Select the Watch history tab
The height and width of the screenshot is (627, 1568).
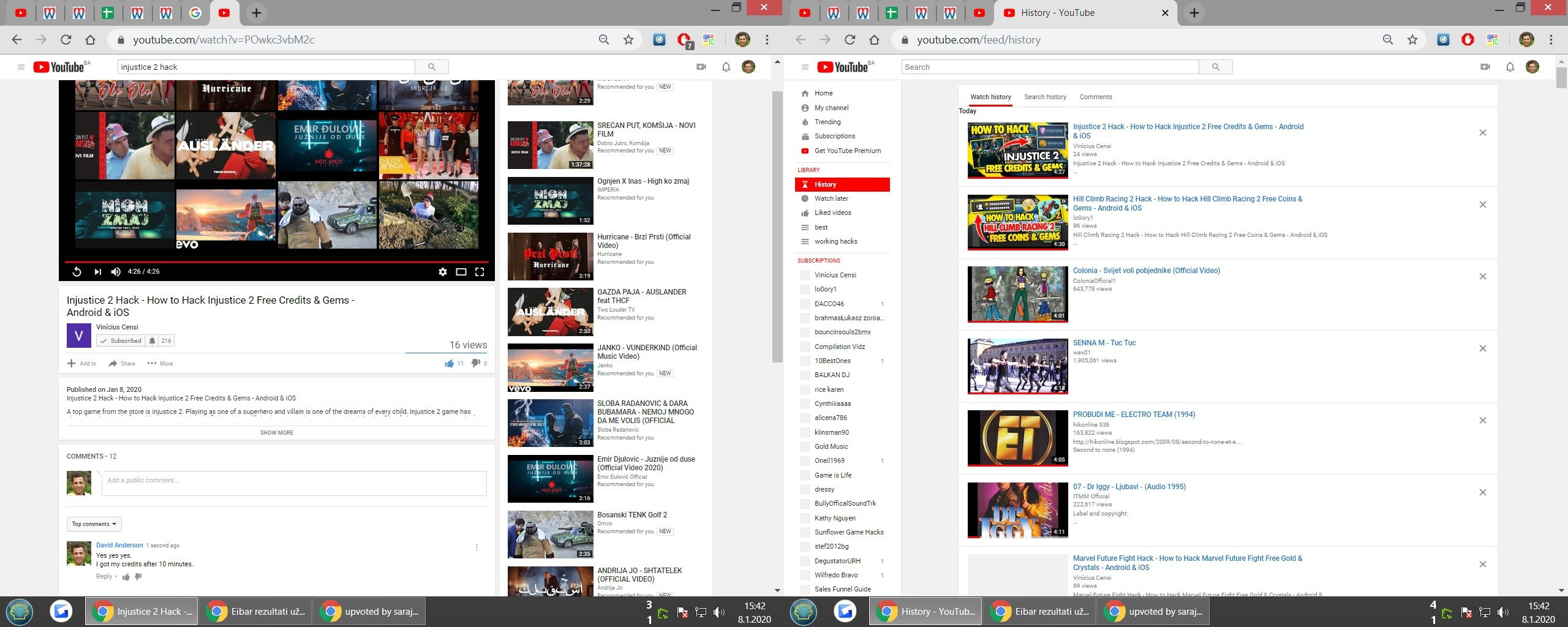point(990,97)
